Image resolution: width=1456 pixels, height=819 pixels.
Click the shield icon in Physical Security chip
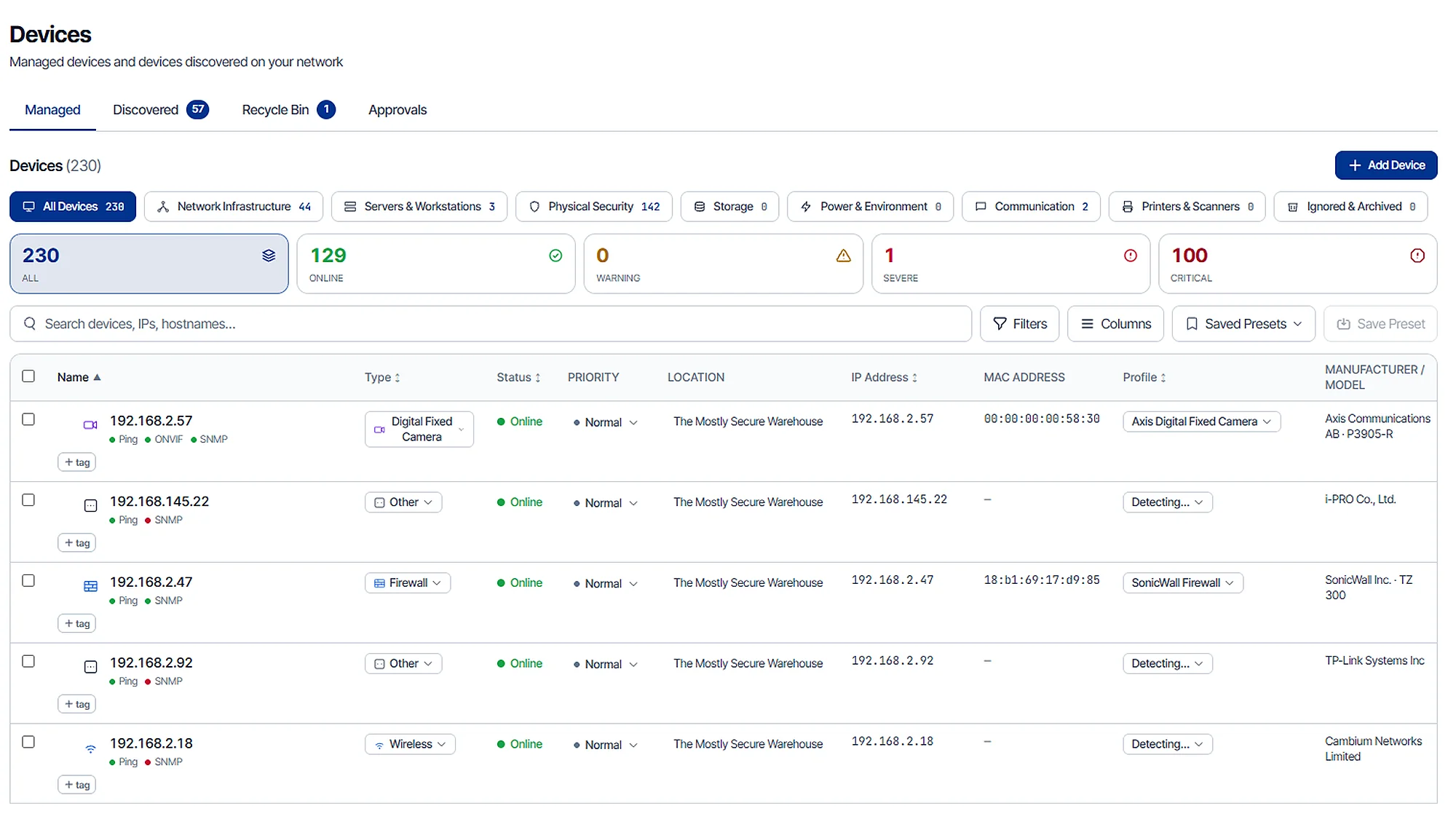coord(534,207)
